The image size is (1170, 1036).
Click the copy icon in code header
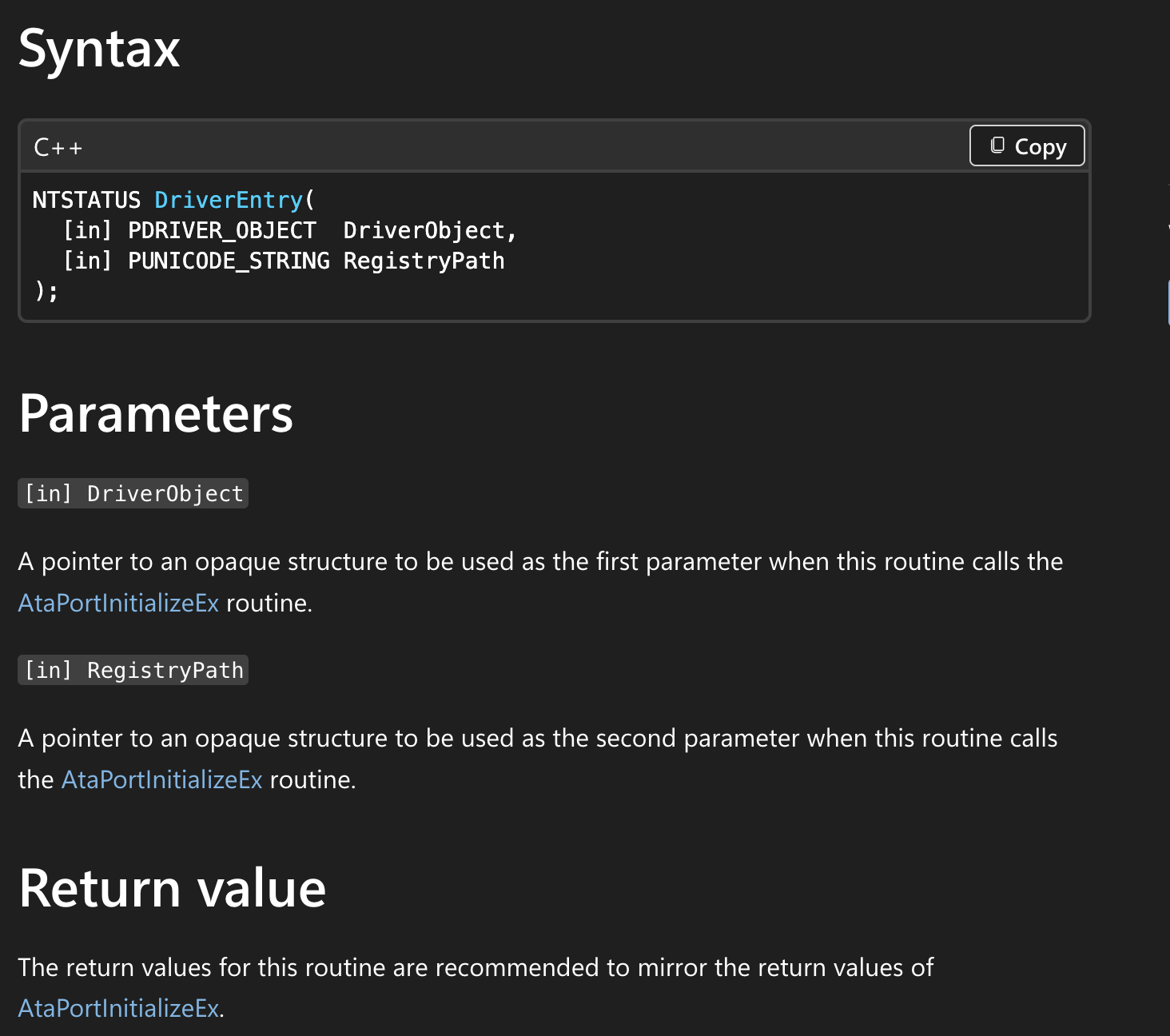tap(997, 145)
